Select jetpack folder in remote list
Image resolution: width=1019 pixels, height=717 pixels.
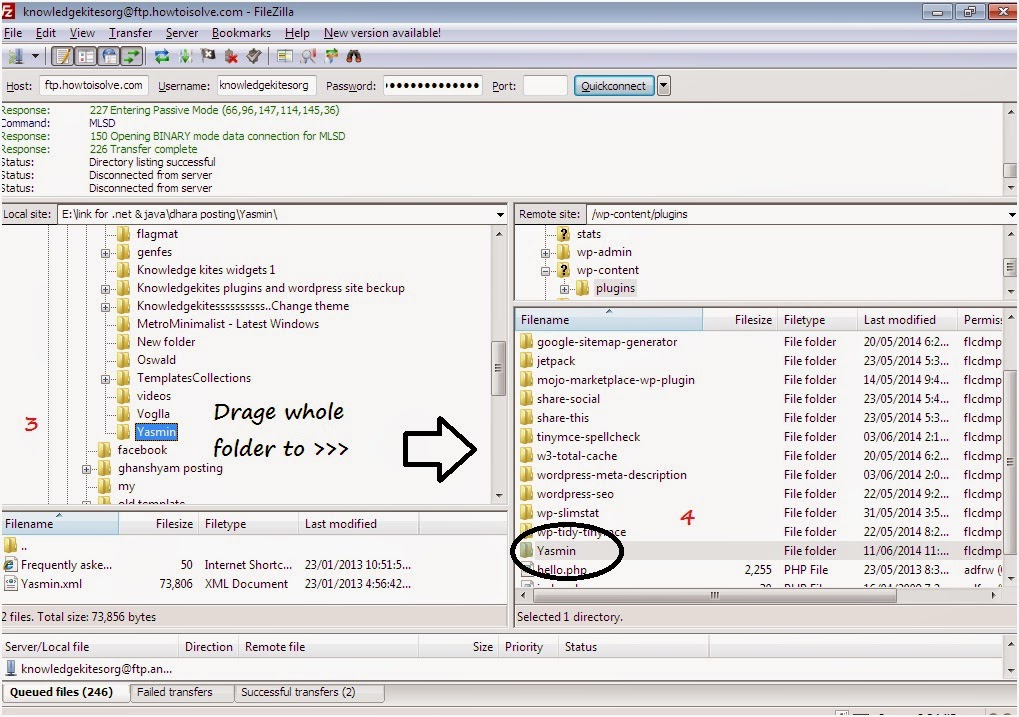click(556, 361)
